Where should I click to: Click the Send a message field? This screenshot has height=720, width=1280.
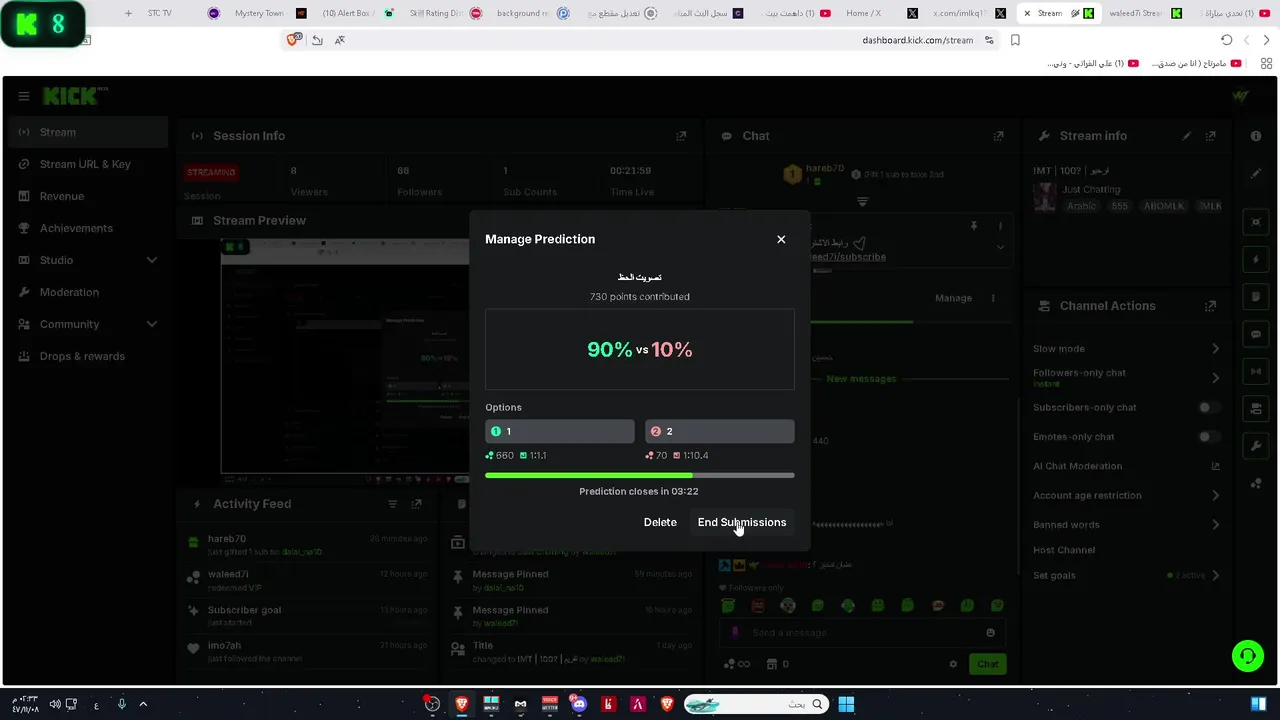click(860, 632)
